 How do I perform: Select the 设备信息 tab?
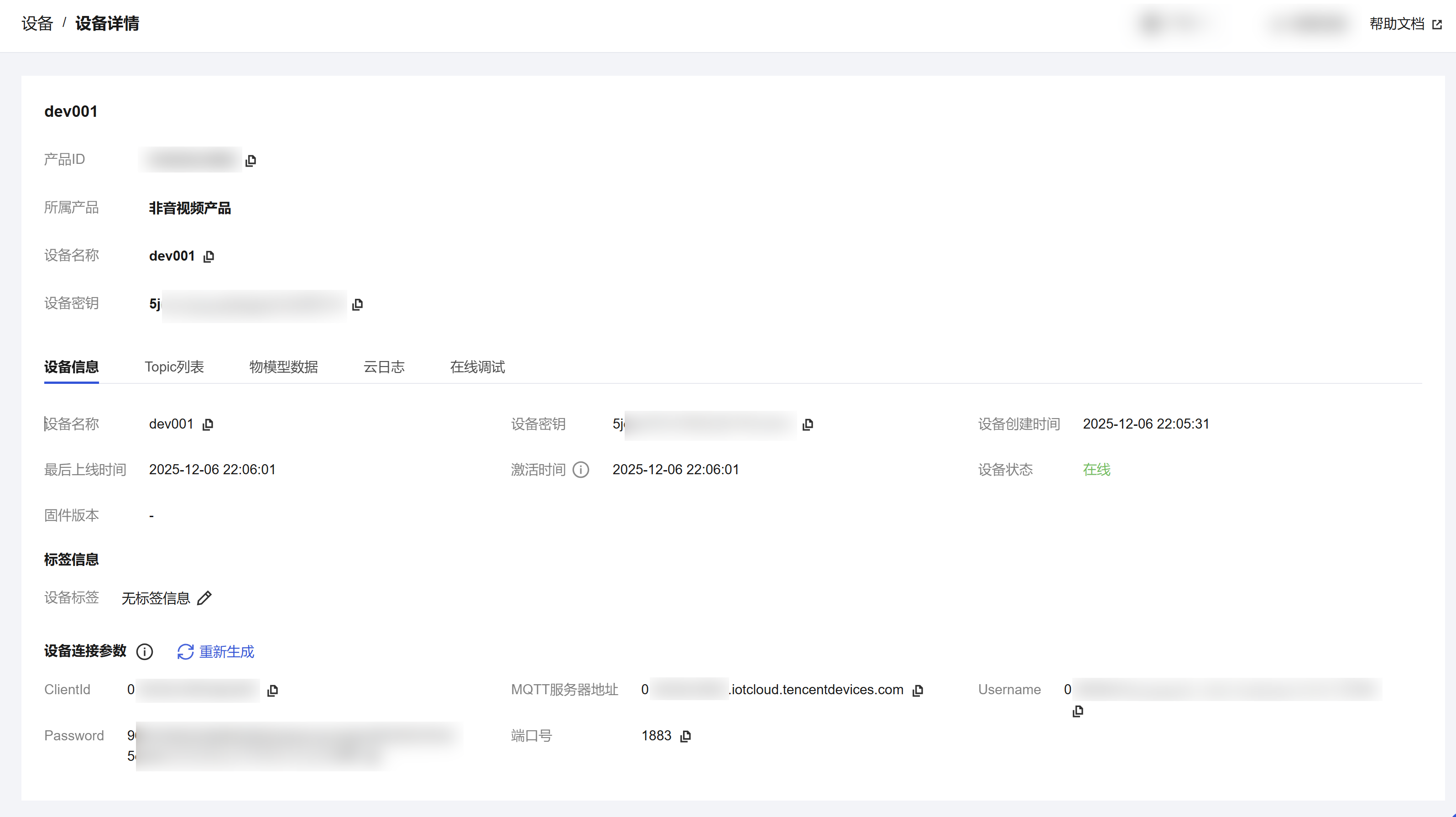click(x=71, y=367)
